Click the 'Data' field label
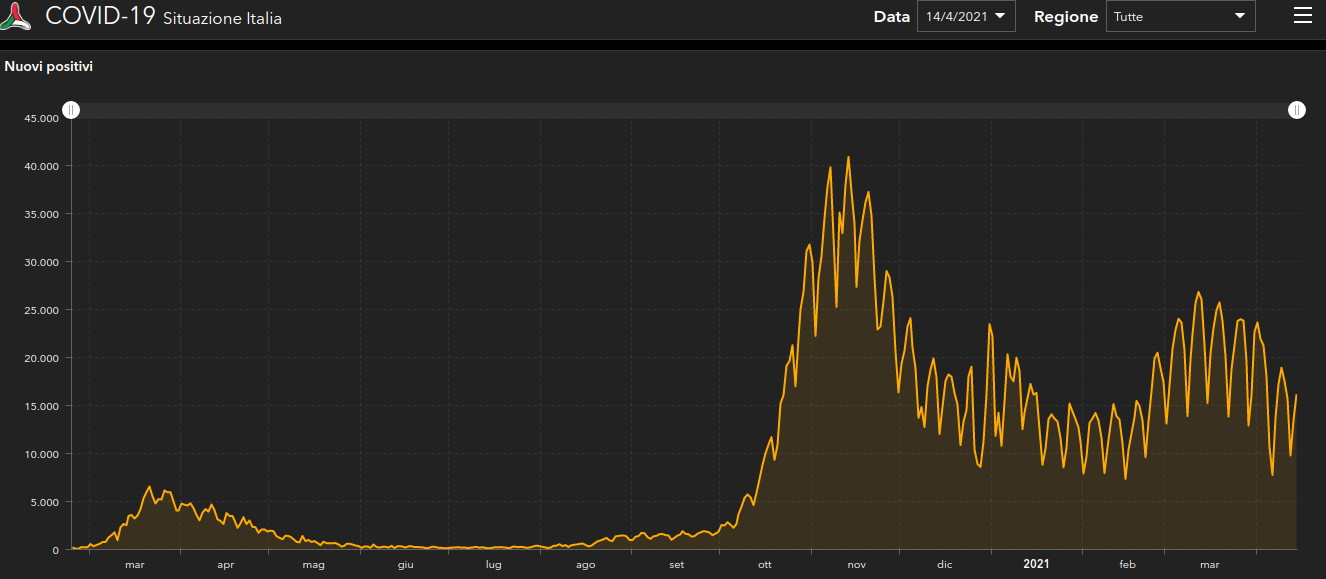Viewport: 1326px width, 579px height. coord(891,17)
